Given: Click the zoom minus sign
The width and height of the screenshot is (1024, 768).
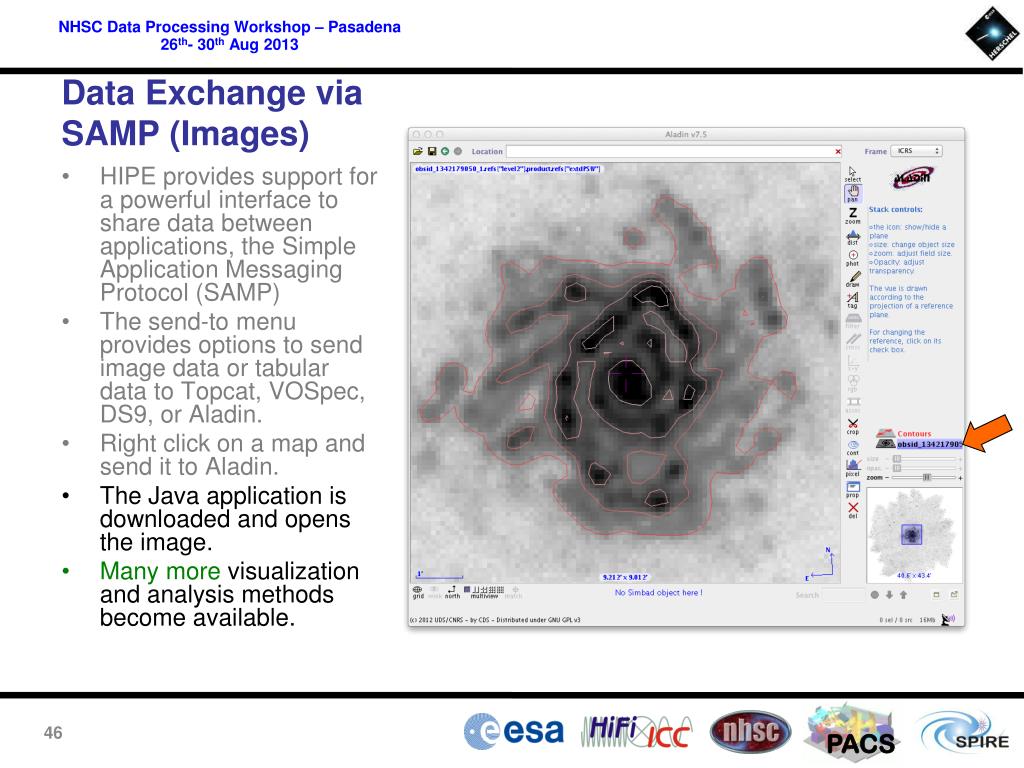Looking at the screenshot, I should tap(888, 478).
